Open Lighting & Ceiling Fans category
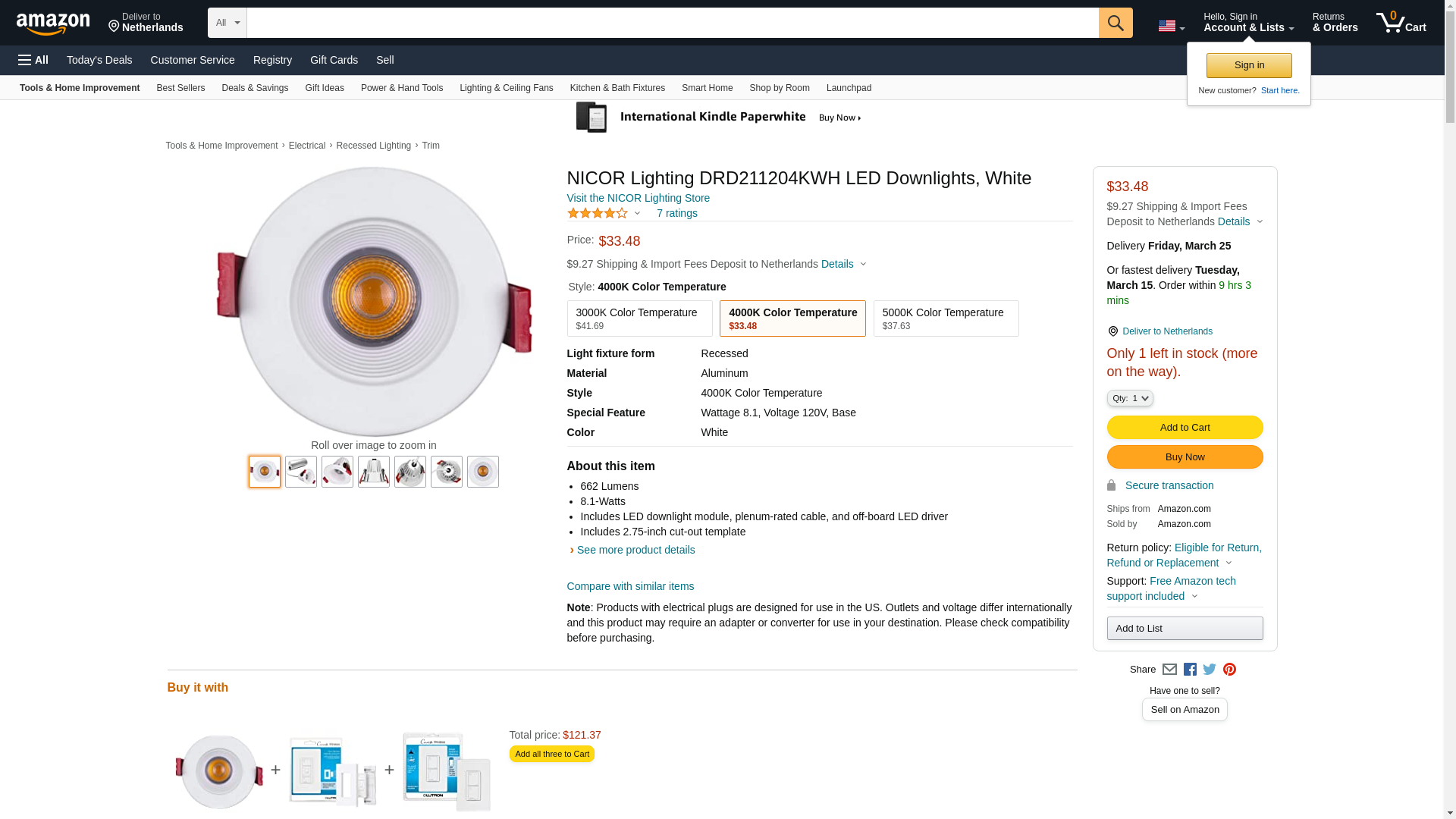This screenshot has width=1456, height=819. (x=506, y=88)
